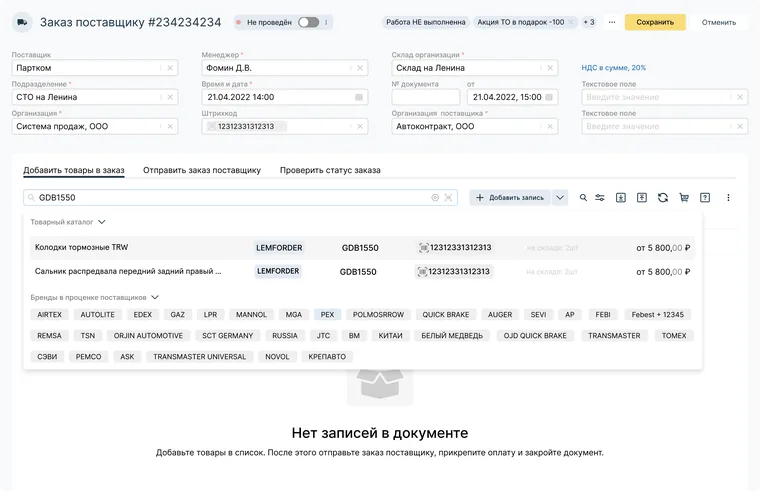
Task: Click the Сохранить button
Action: point(655,22)
